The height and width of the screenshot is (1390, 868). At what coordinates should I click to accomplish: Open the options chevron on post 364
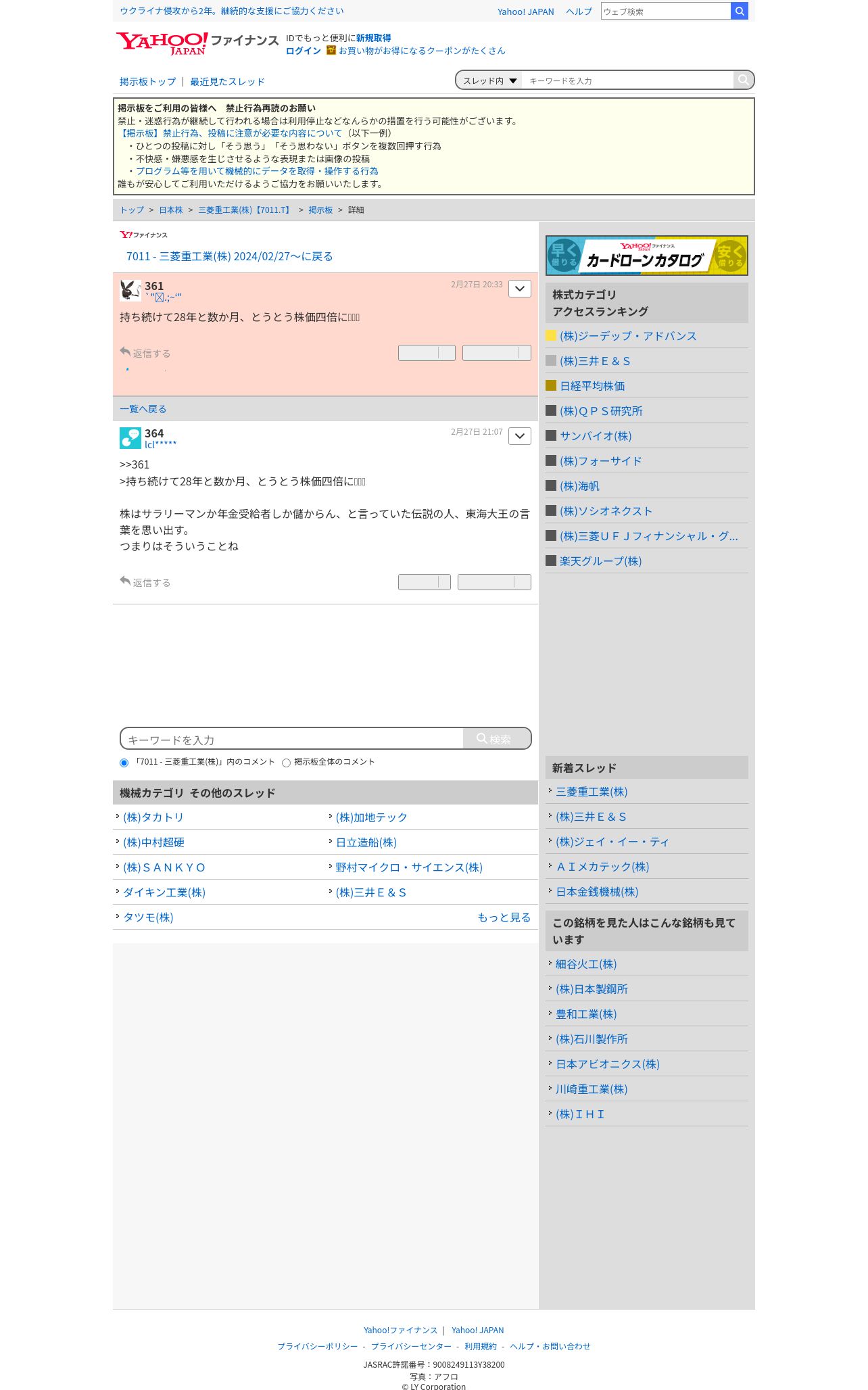(x=520, y=436)
